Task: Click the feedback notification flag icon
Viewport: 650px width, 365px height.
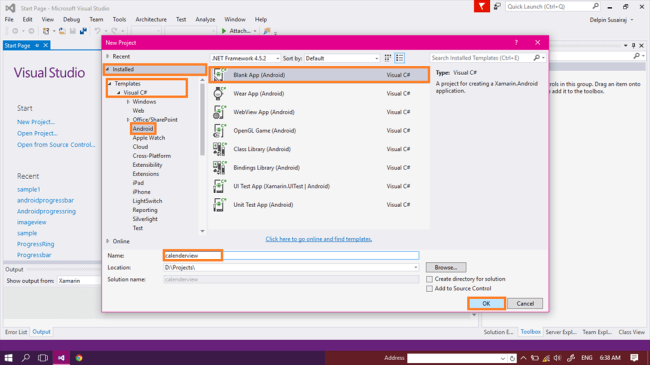Action: (x=482, y=6)
